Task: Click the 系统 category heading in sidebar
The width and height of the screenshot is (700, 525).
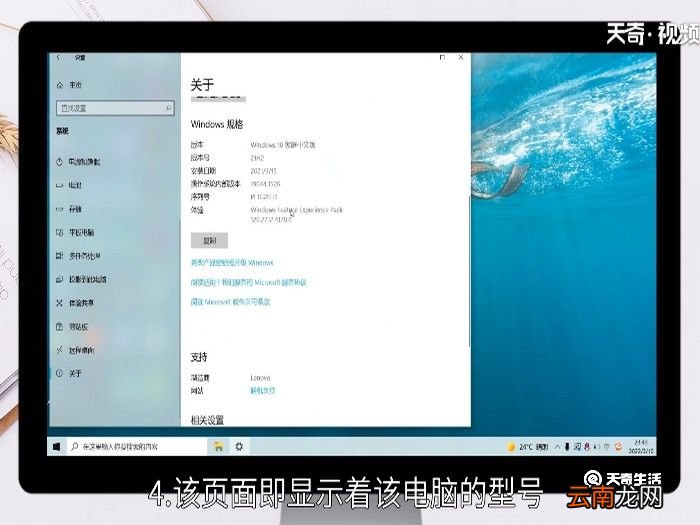Action: (x=62, y=131)
